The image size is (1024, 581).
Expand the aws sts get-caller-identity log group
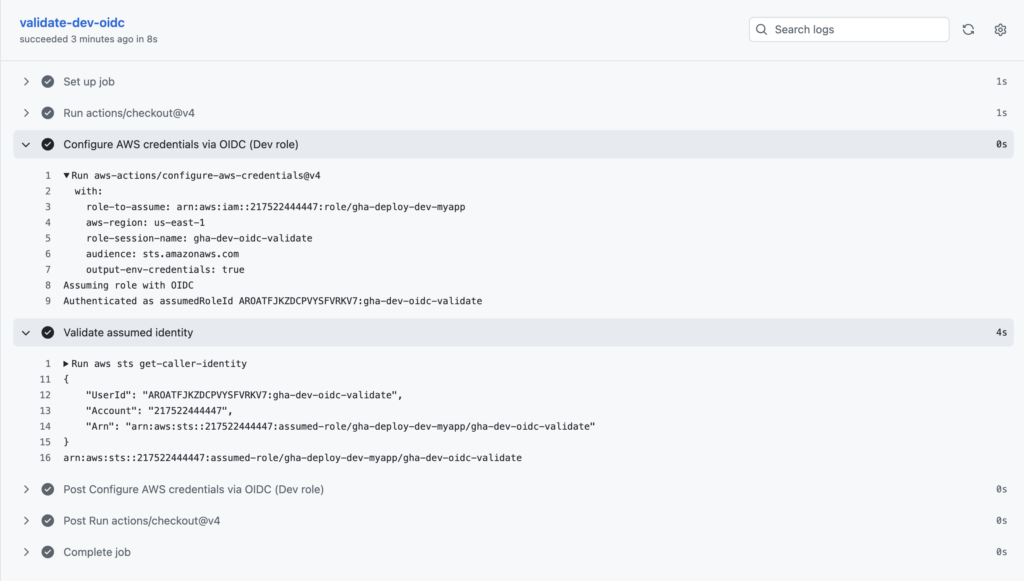pyautogui.click(x=66, y=363)
